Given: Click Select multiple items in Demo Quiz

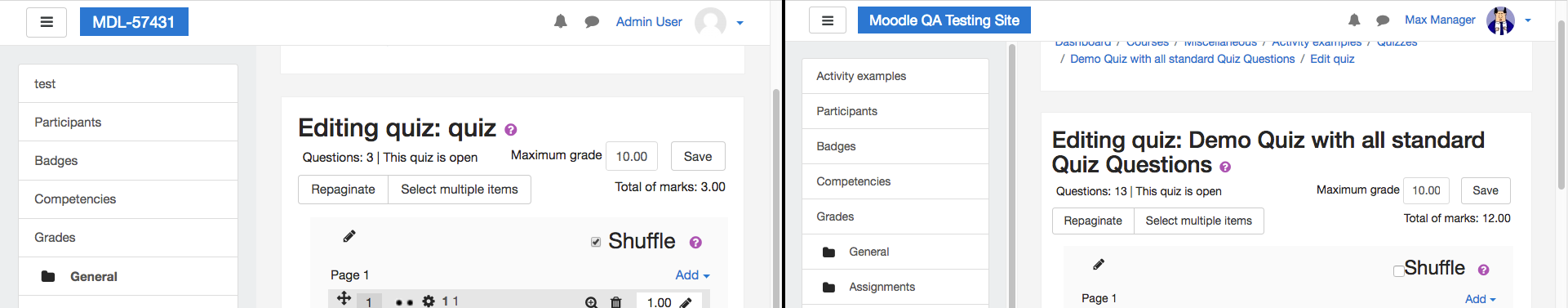Looking at the screenshot, I should click(1198, 221).
